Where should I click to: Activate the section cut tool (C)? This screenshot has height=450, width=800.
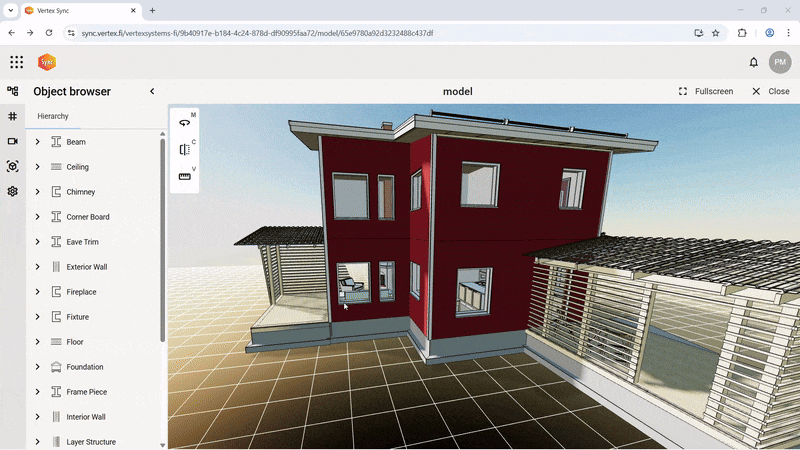[x=184, y=150]
